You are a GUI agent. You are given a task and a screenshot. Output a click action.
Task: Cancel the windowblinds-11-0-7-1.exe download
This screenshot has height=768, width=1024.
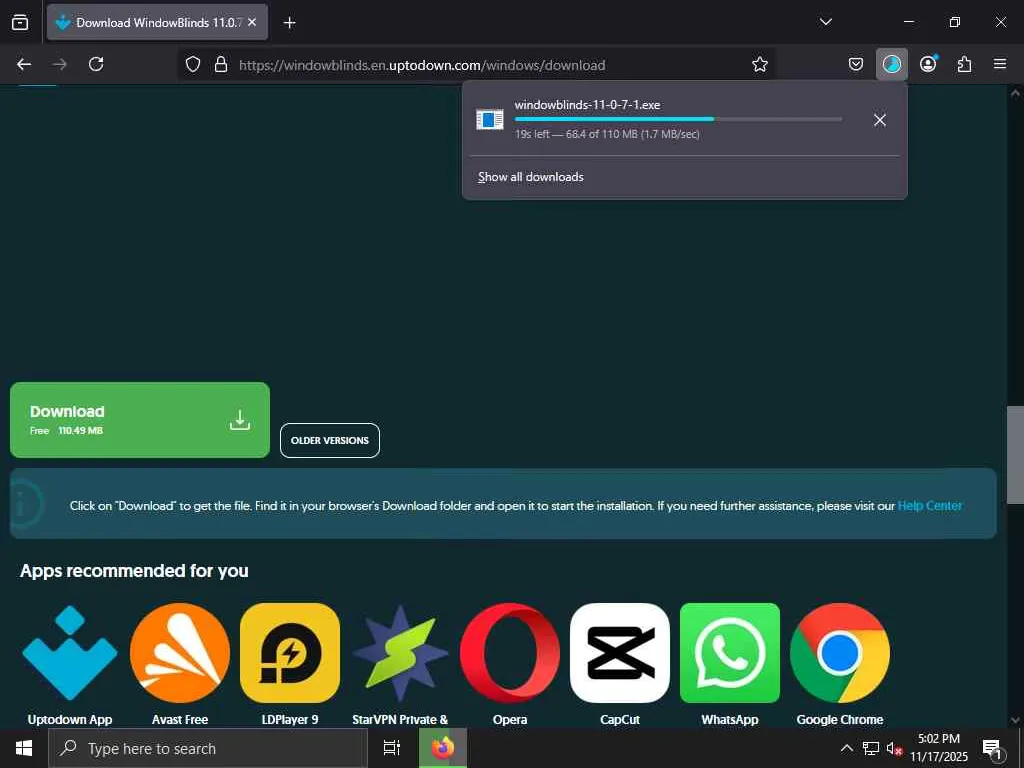tap(880, 120)
